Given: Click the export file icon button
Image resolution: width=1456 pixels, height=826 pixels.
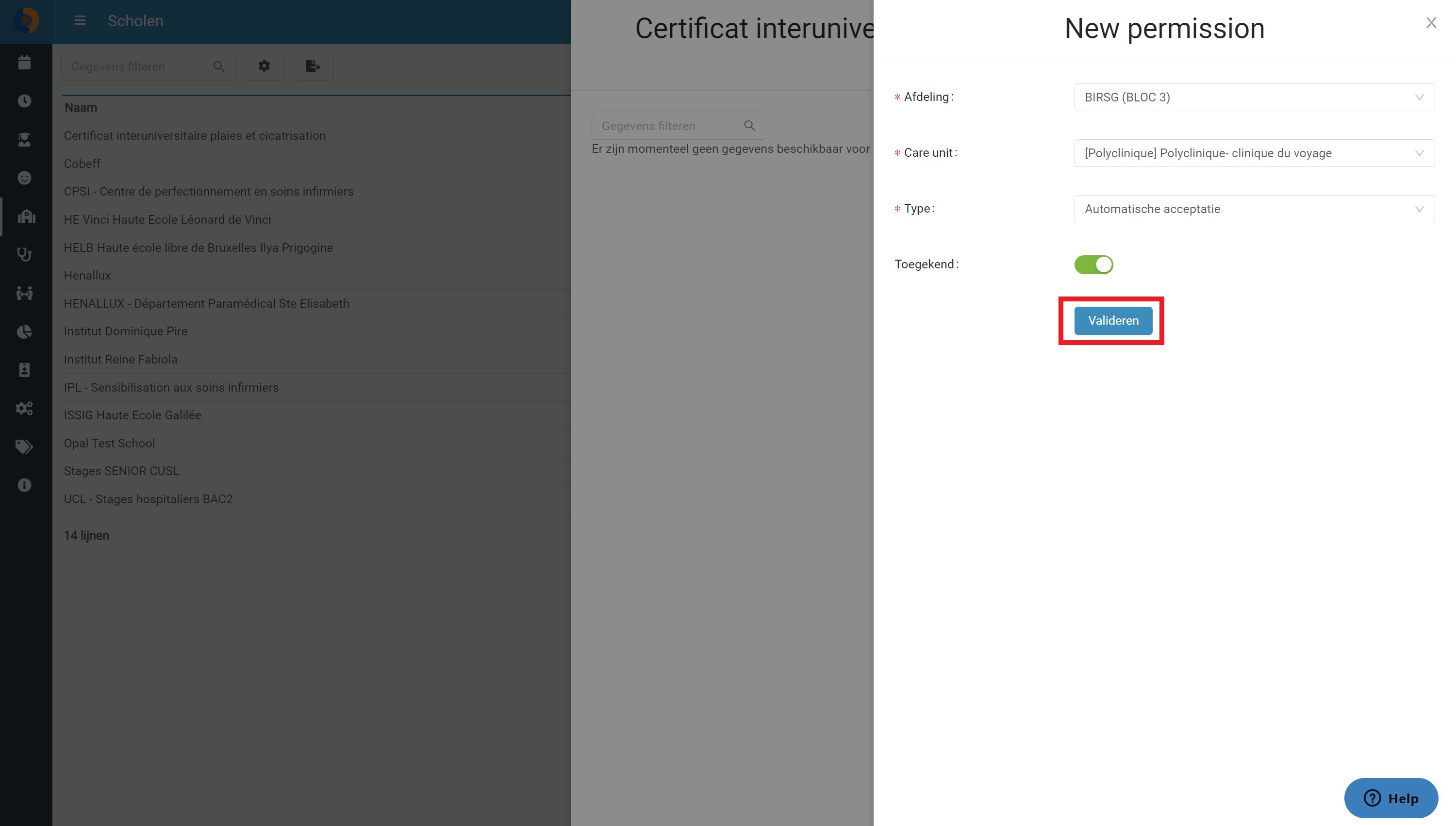Looking at the screenshot, I should coord(313,66).
